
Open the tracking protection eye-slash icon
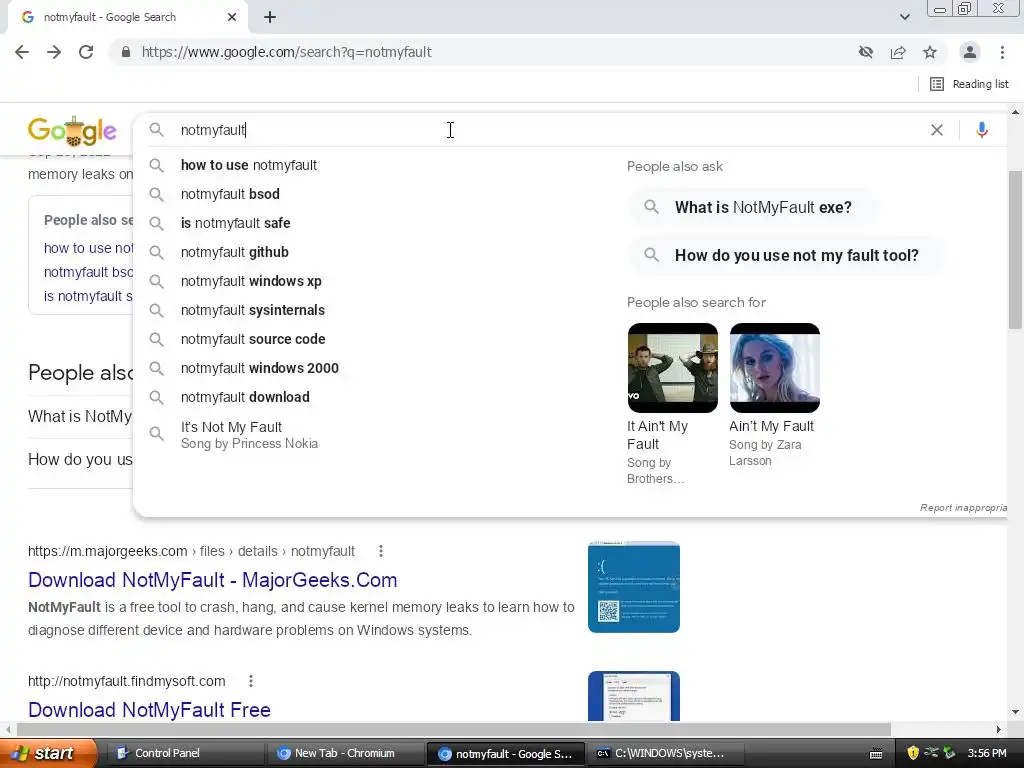tap(866, 52)
